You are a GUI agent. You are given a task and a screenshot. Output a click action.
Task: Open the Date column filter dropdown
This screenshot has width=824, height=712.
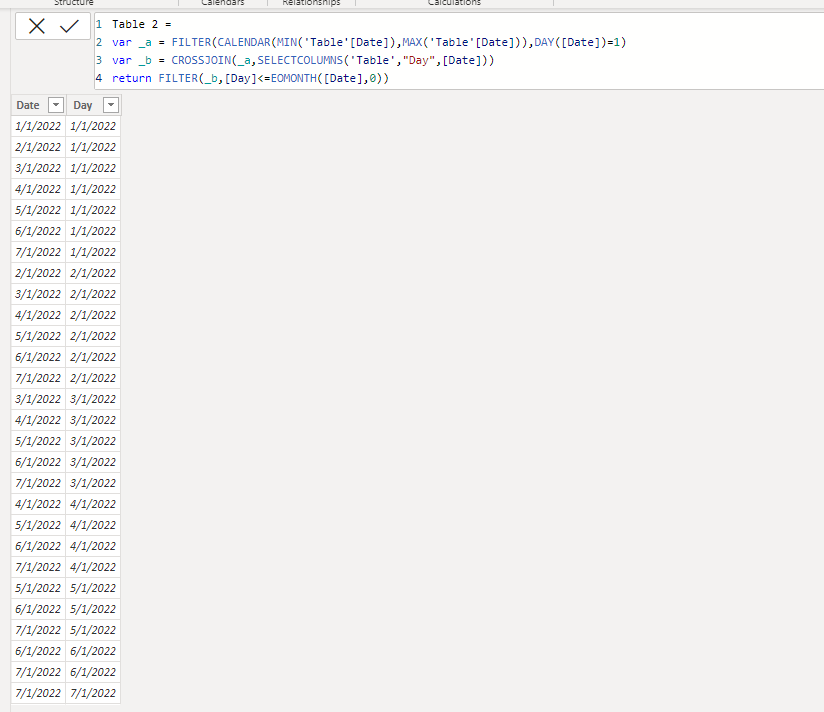pos(56,105)
